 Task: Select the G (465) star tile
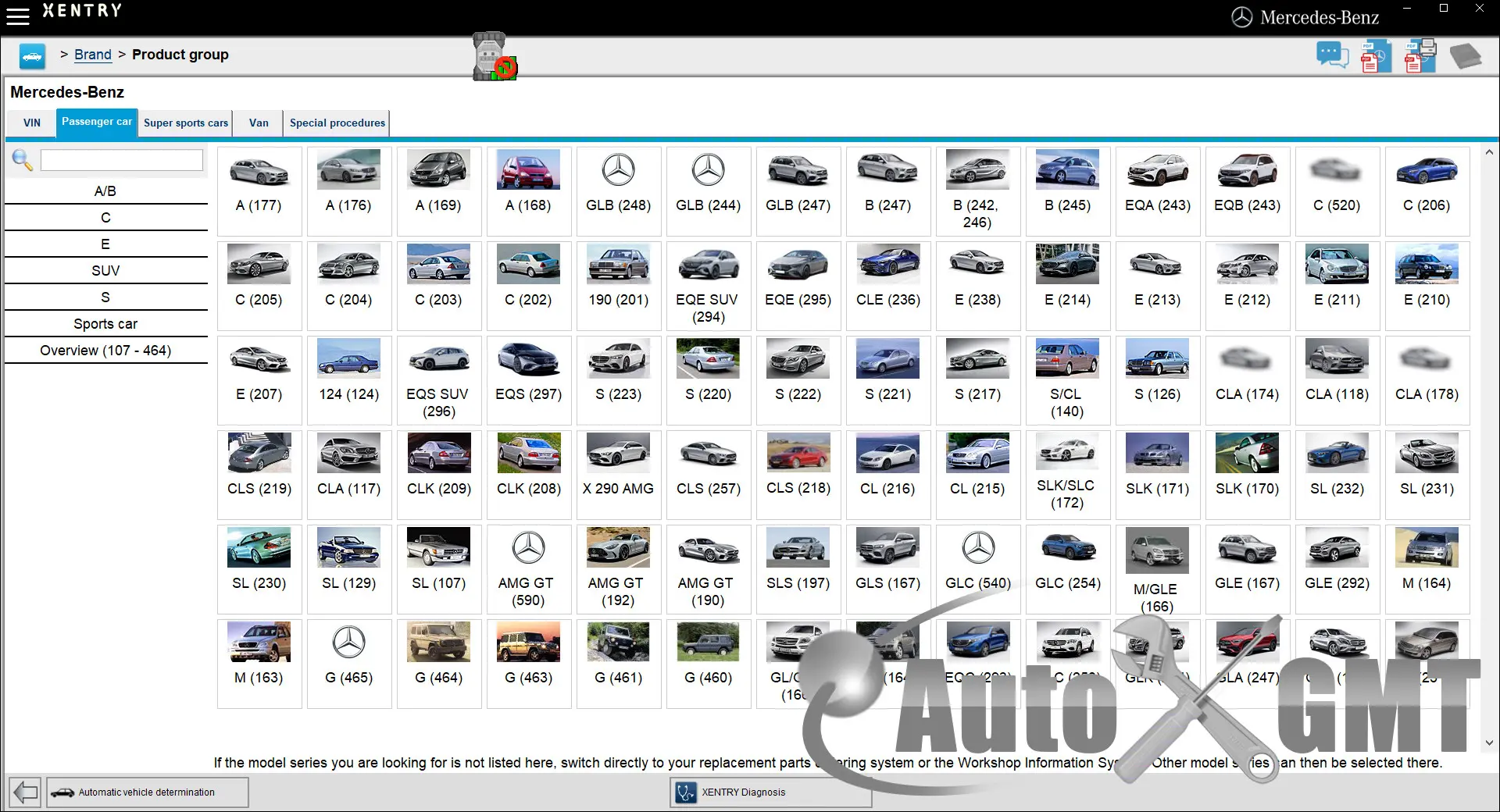tap(349, 664)
